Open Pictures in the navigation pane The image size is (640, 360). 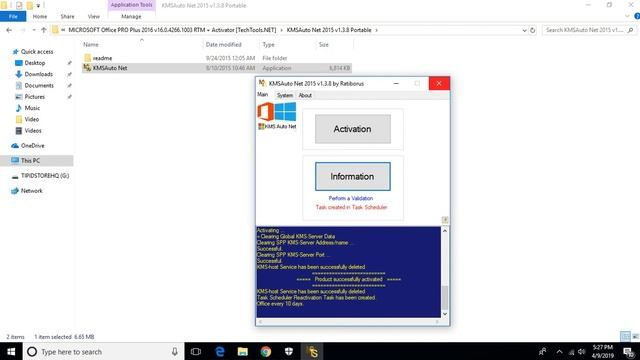point(34,97)
